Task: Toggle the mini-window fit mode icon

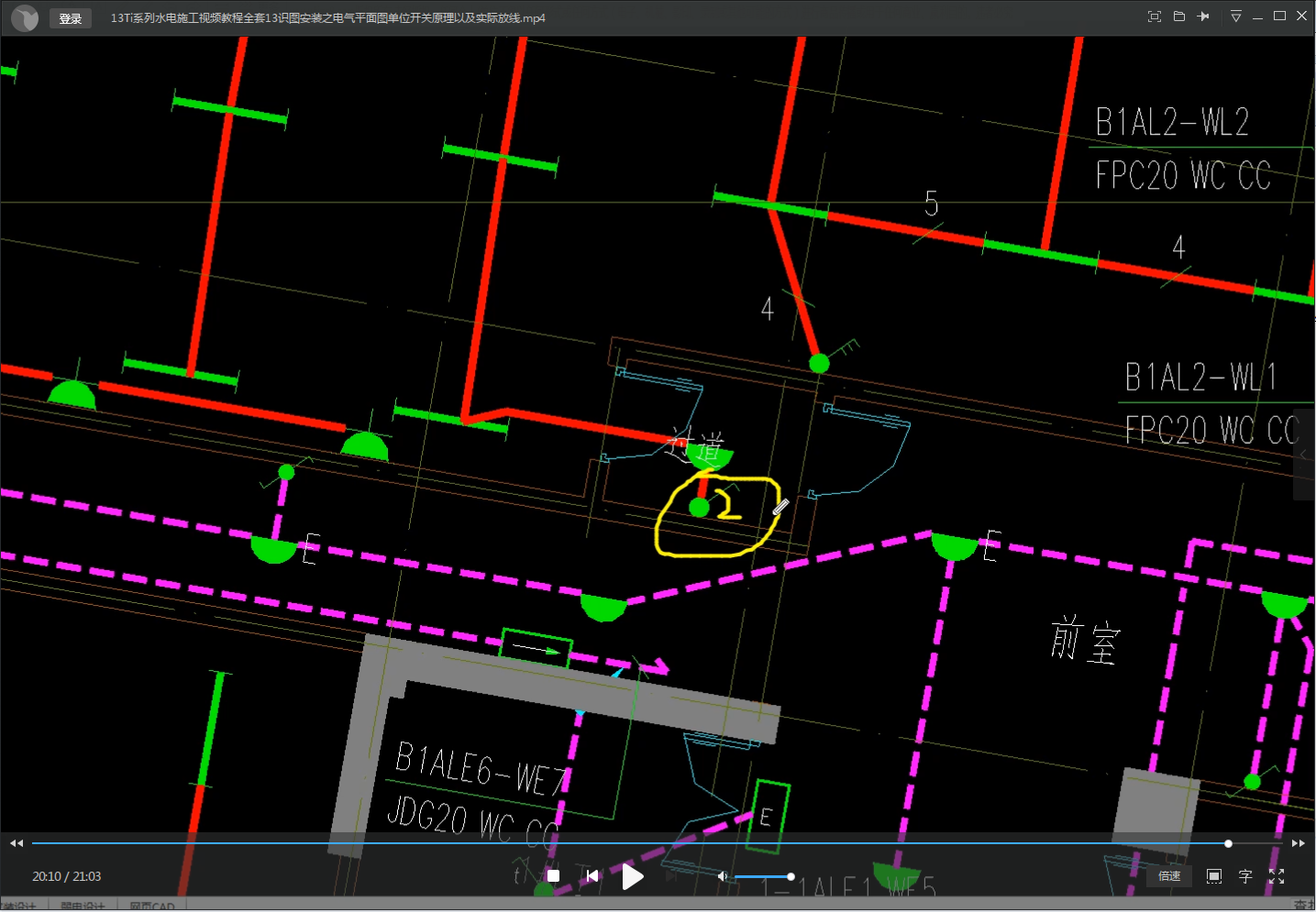Action: 1155,16
